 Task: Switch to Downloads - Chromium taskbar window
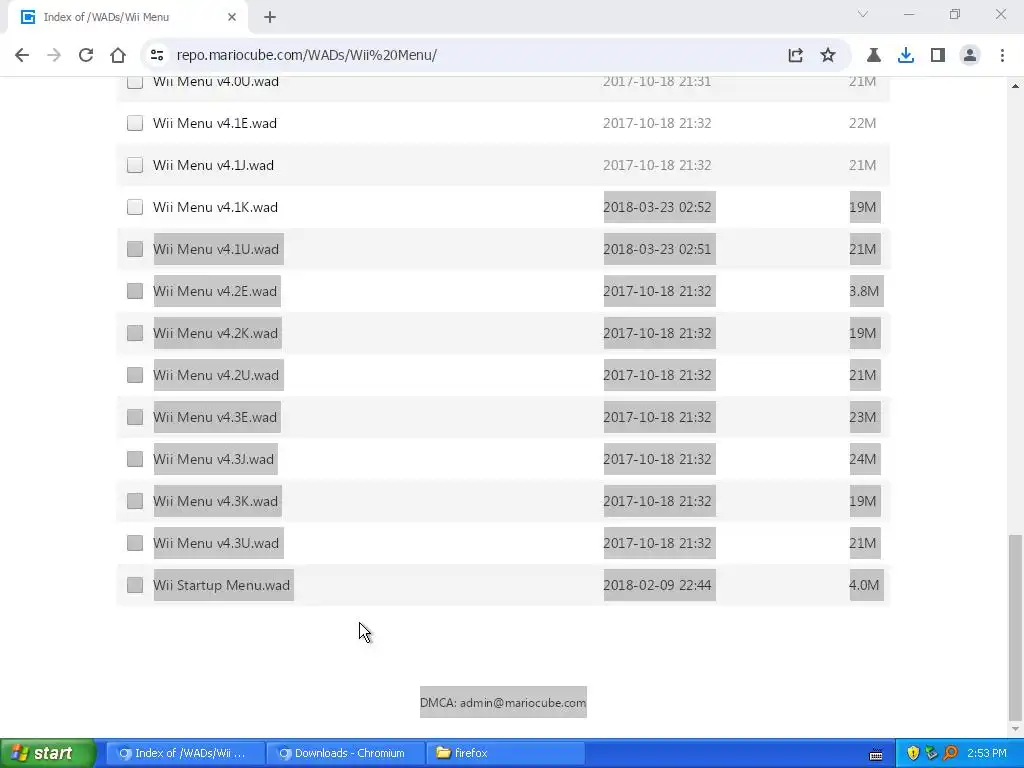click(345, 753)
